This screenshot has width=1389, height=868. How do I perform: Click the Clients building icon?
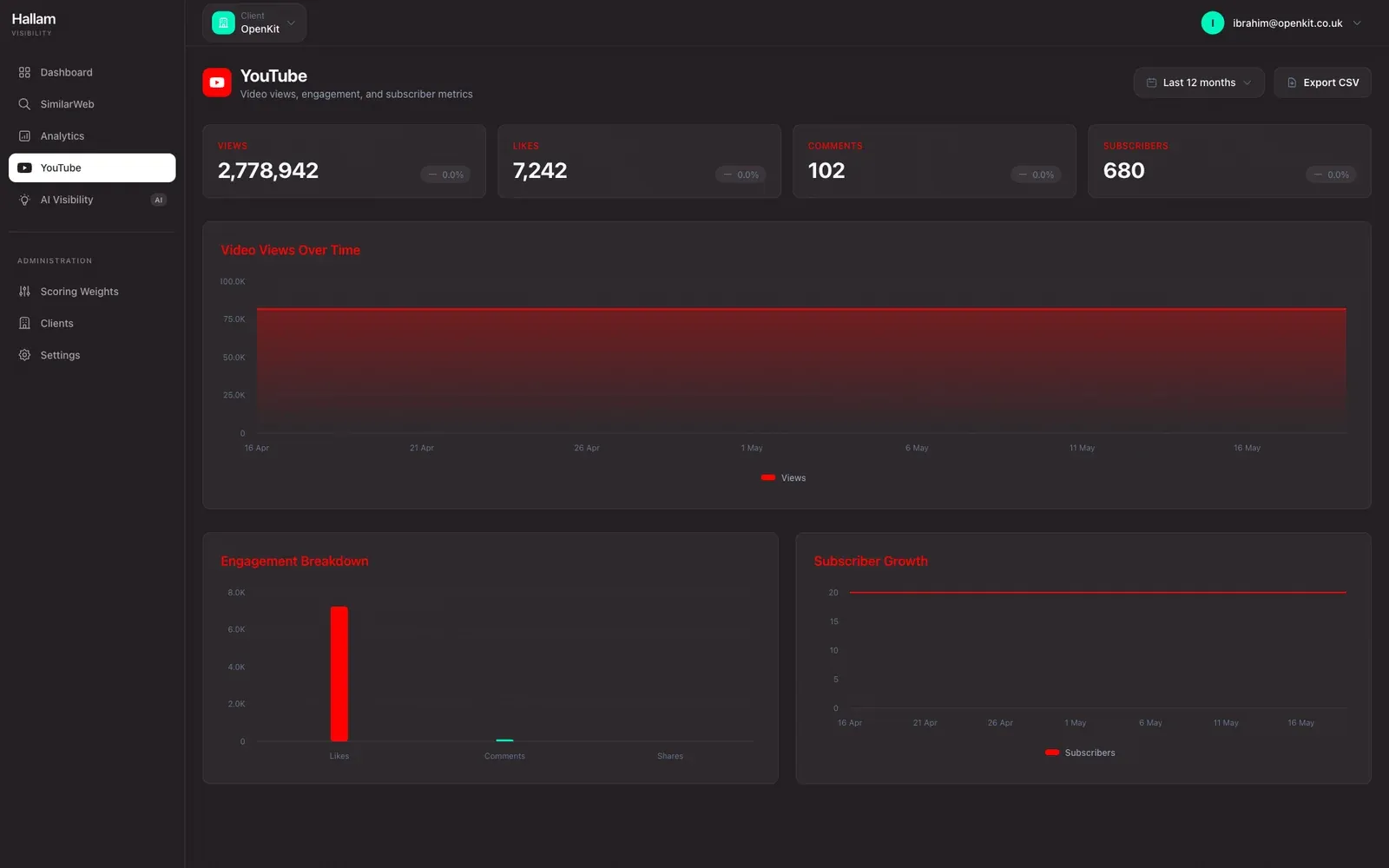coord(24,323)
